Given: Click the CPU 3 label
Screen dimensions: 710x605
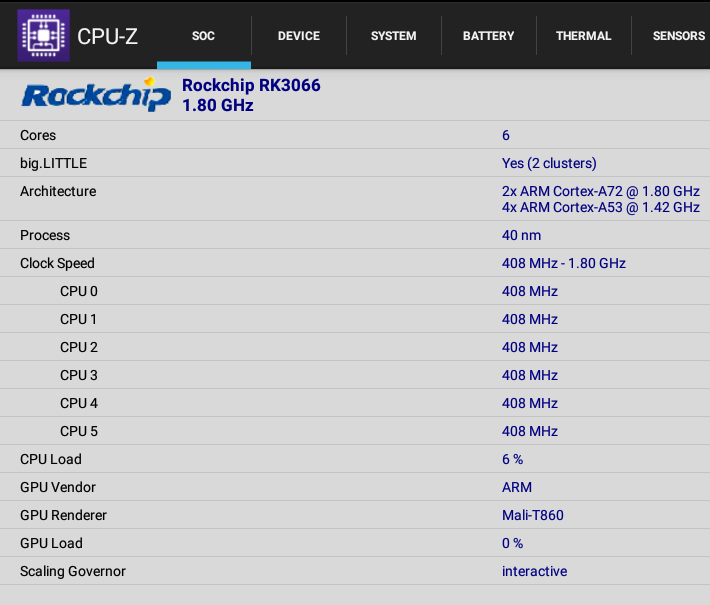Looking at the screenshot, I should (79, 375).
